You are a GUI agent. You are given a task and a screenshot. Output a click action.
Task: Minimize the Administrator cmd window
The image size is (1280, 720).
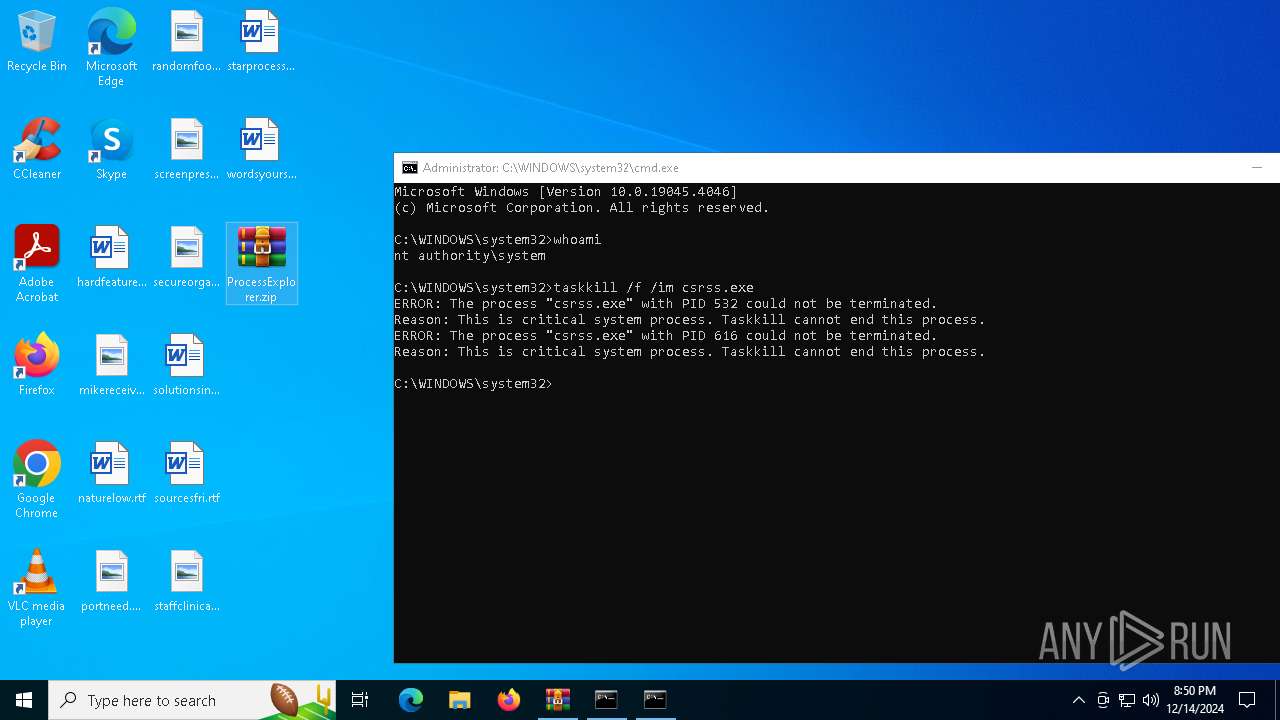[1257, 168]
